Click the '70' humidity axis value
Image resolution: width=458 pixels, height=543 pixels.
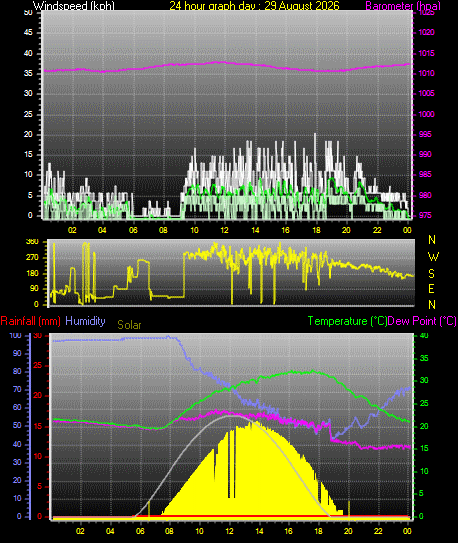click(x=17, y=390)
